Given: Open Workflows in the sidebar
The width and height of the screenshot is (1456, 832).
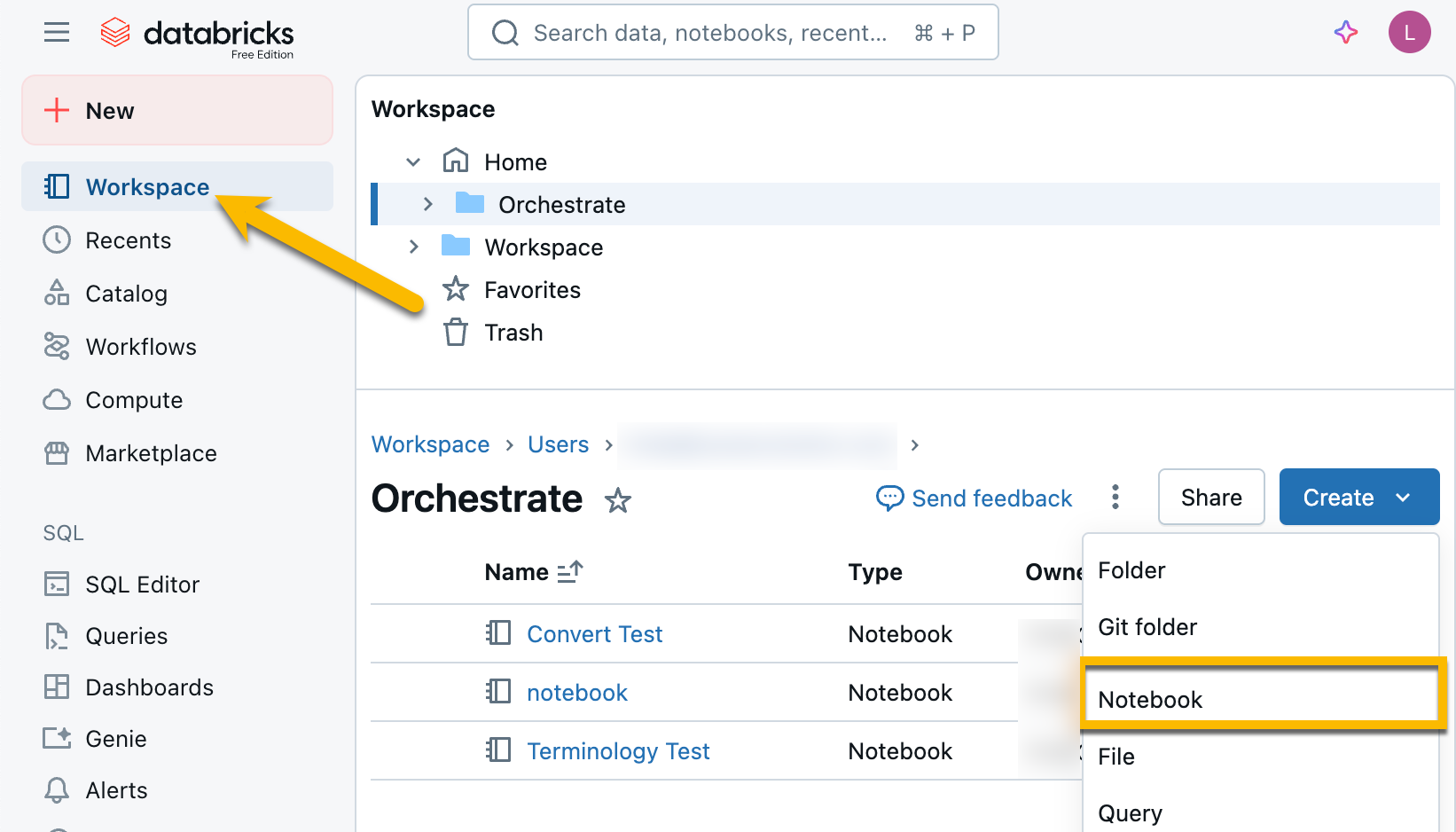Looking at the screenshot, I should (x=177, y=347).
